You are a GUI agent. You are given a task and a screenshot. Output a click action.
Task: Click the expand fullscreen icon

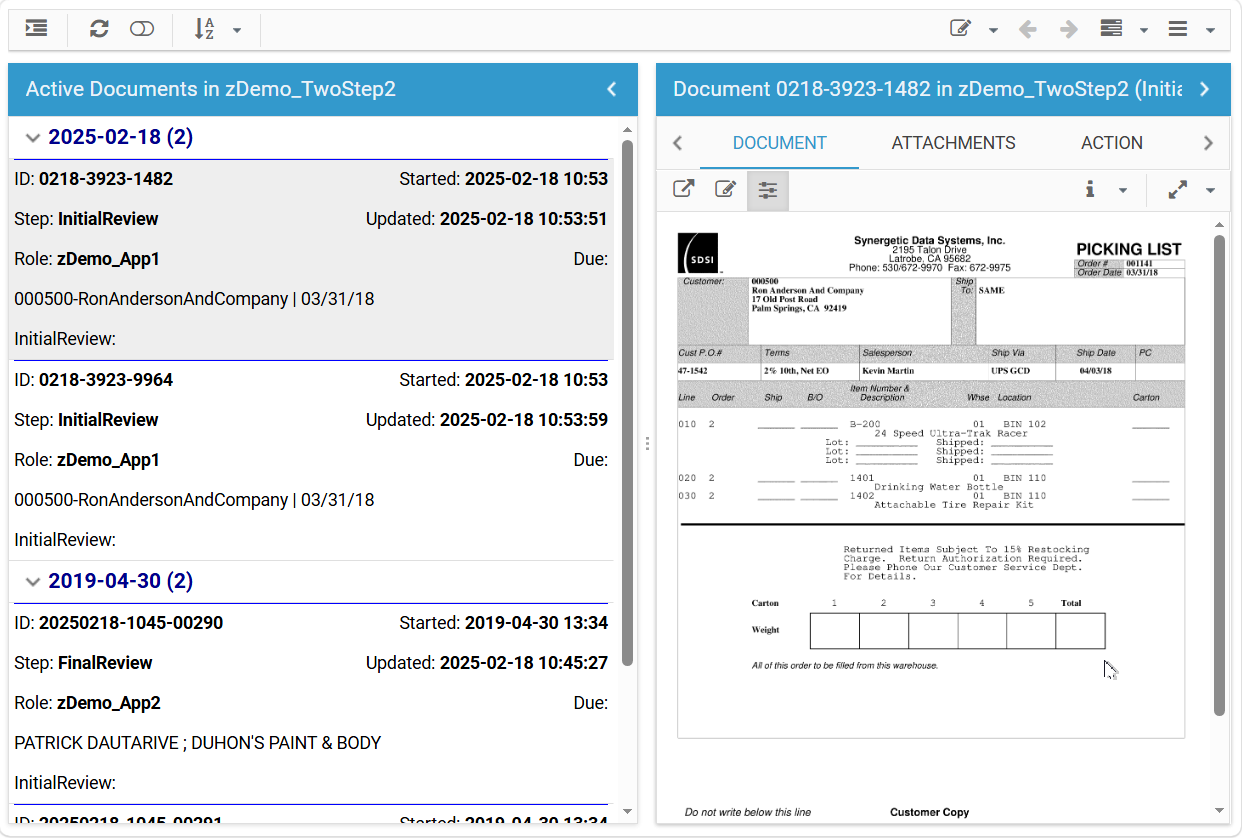(1178, 189)
